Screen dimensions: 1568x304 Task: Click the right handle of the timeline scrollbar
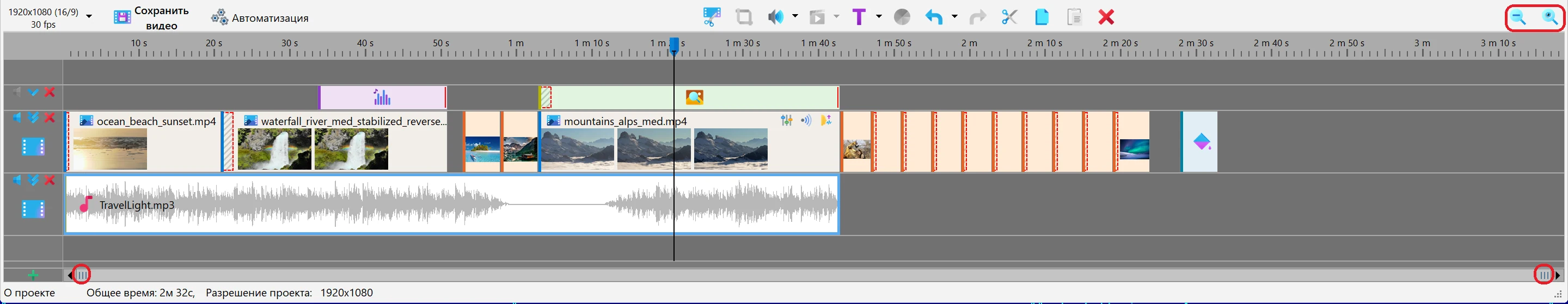(x=1543, y=275)
